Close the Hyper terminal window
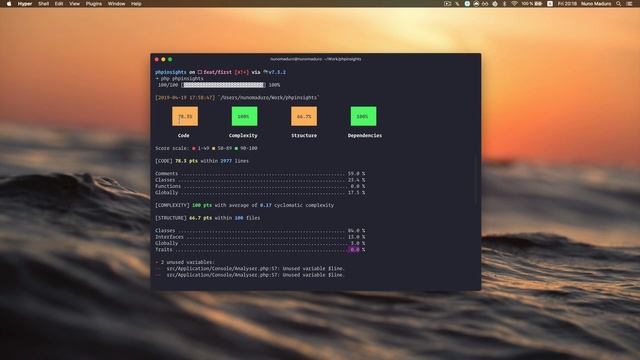Screen dimensions: 640x360 pos(157,60)
